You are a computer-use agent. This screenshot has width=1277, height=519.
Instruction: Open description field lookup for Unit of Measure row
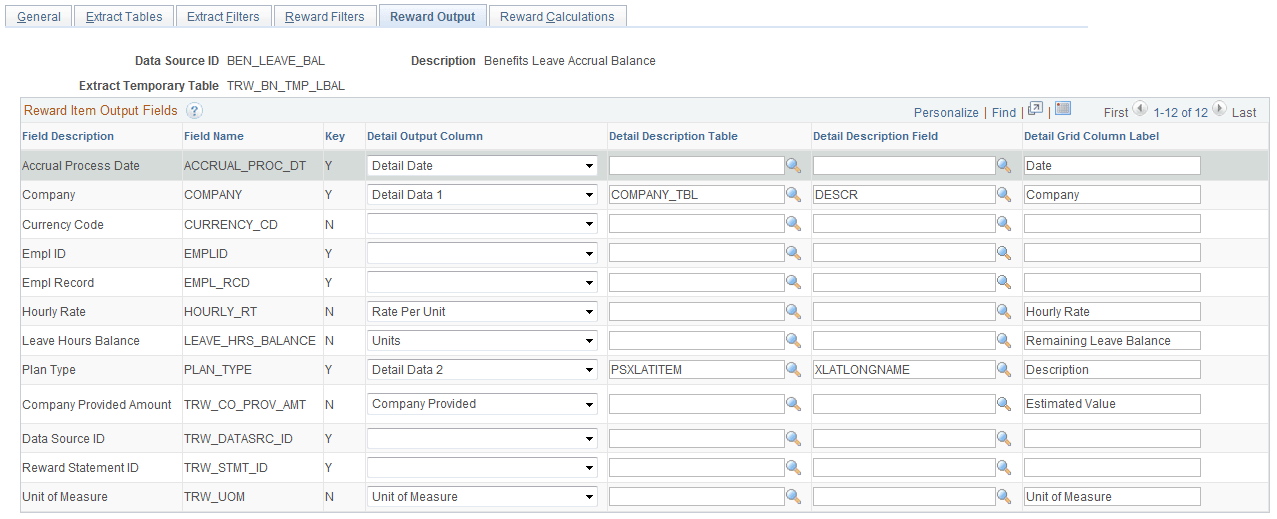click(x=1004, y=496)
